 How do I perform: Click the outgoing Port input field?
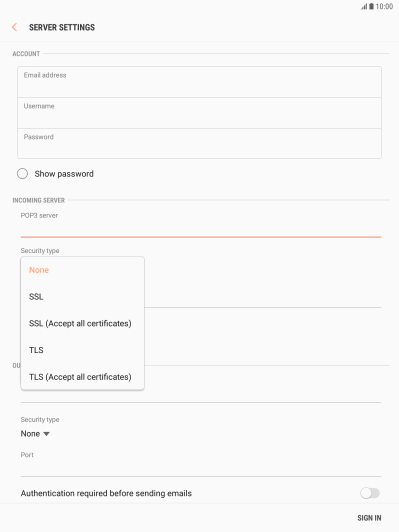[201, 464]
